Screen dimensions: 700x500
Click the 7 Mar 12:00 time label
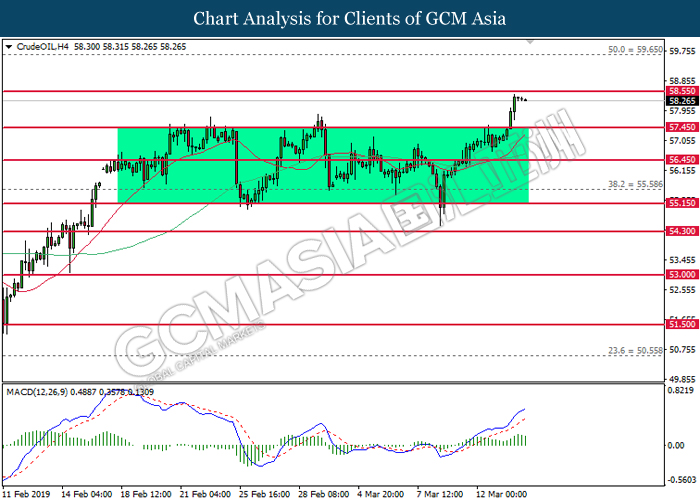point(440,494)
